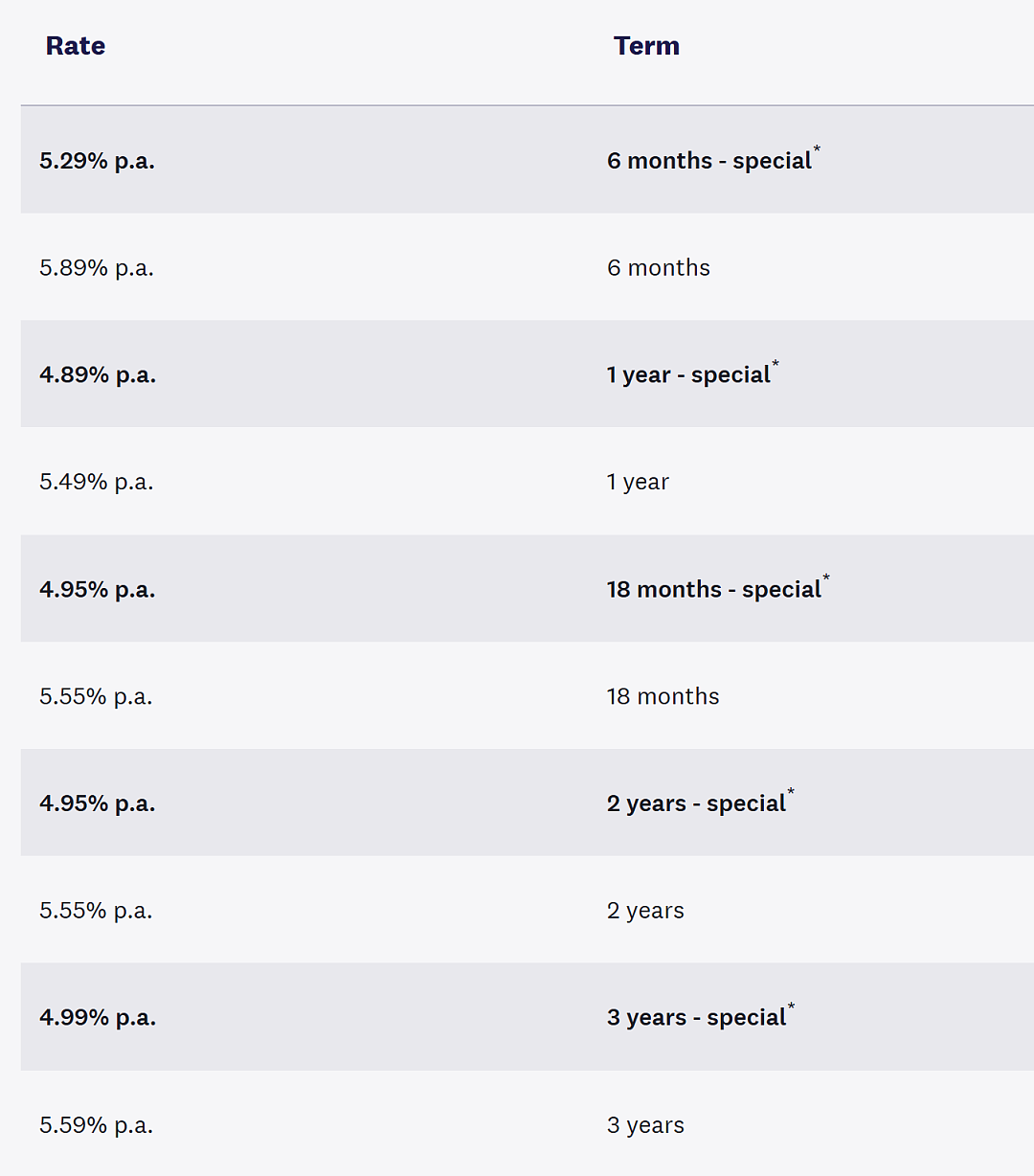Click the plain 3 years term
The width and height of the screenshot is (1034, 1176).
(x=645, y=1125)
